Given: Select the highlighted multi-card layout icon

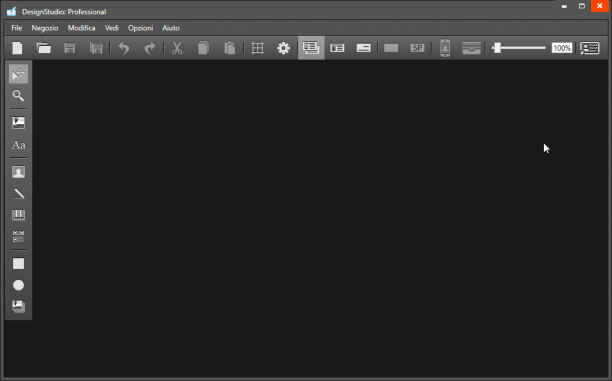Looking at the screenshot, I should click(311, 48).
